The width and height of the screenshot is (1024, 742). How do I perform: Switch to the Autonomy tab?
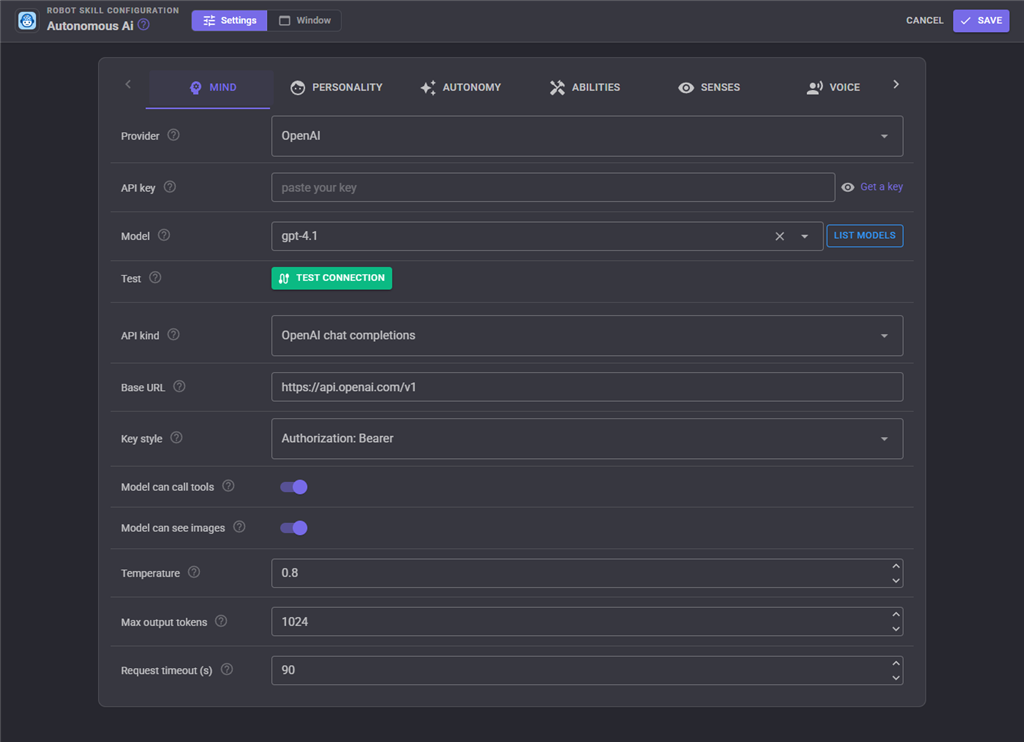[x=460, y=88]
